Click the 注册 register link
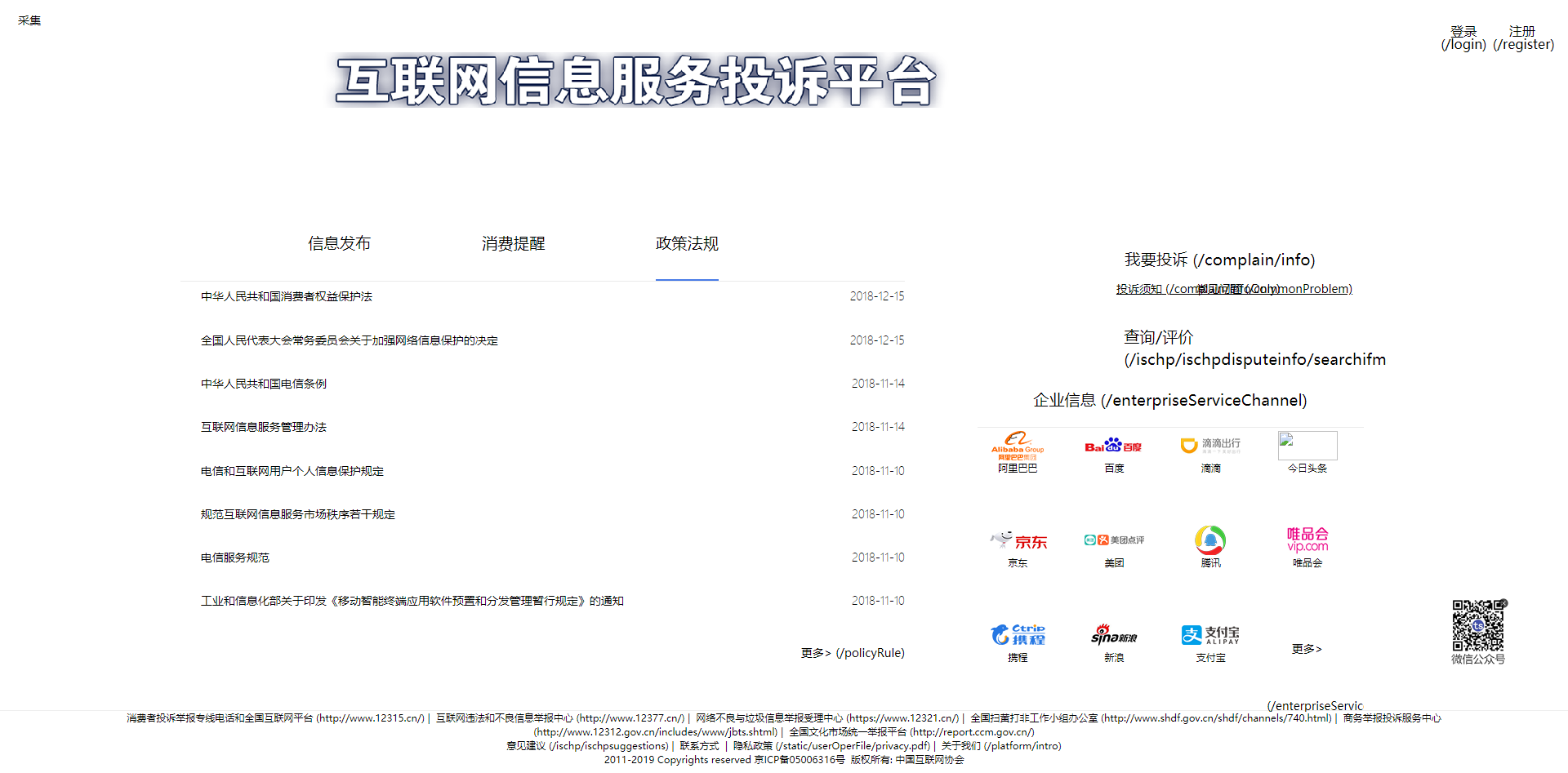Image resolution: width=1568 pixels, height=773 pixels. [x=1523, y=38]
